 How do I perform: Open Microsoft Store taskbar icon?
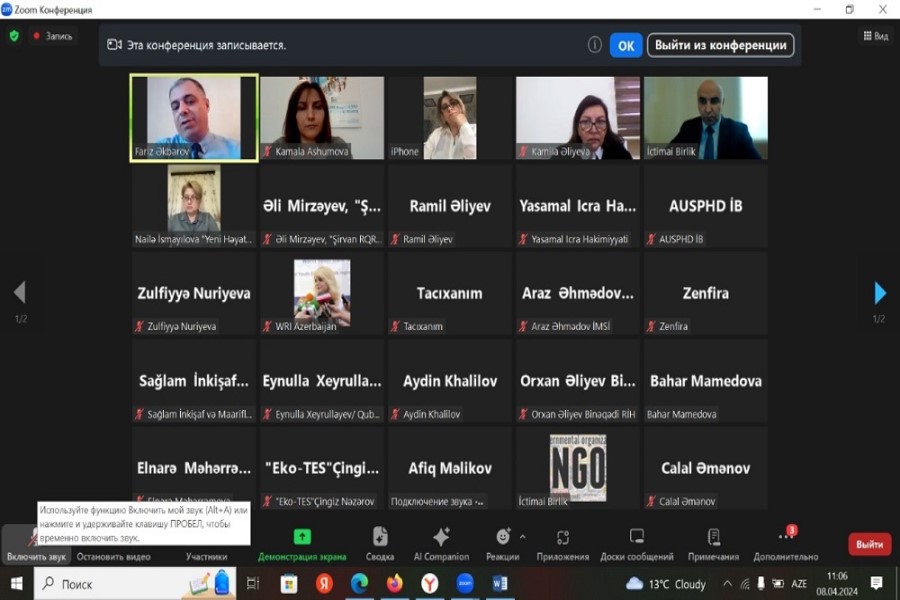tap(289, 584)
